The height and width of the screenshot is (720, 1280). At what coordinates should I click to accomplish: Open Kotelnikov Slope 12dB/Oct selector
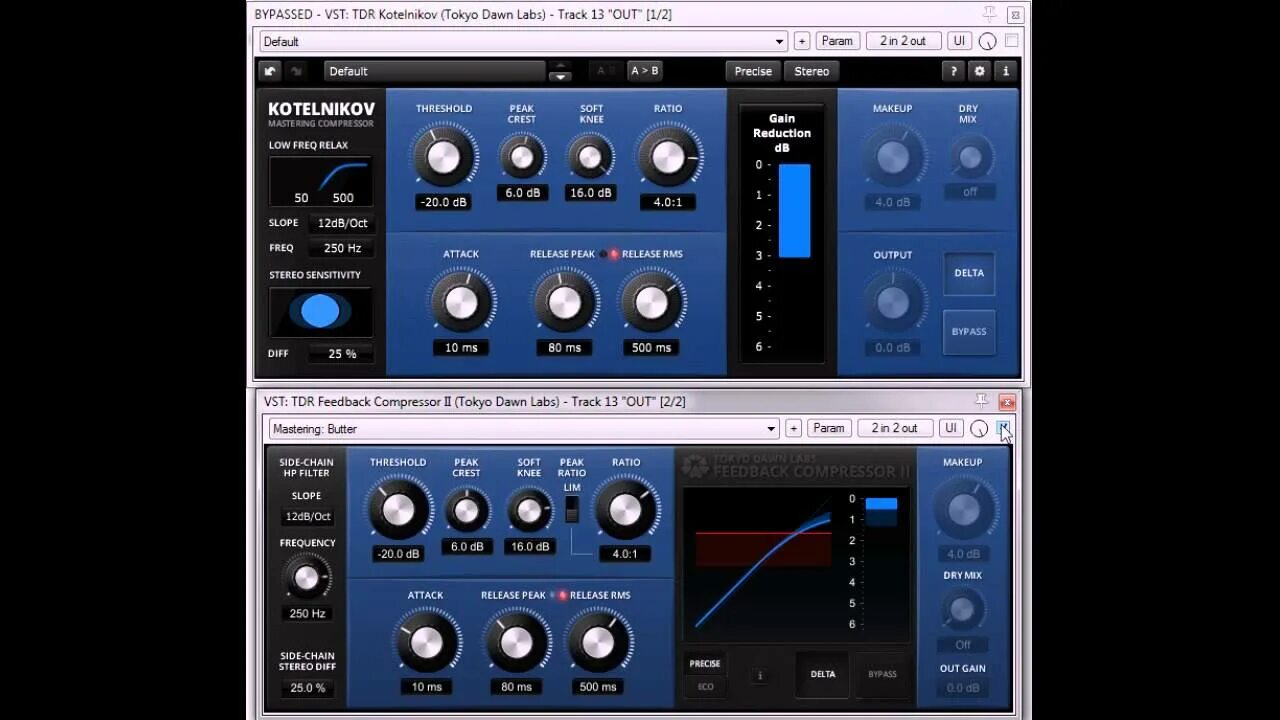coord(342,223)
